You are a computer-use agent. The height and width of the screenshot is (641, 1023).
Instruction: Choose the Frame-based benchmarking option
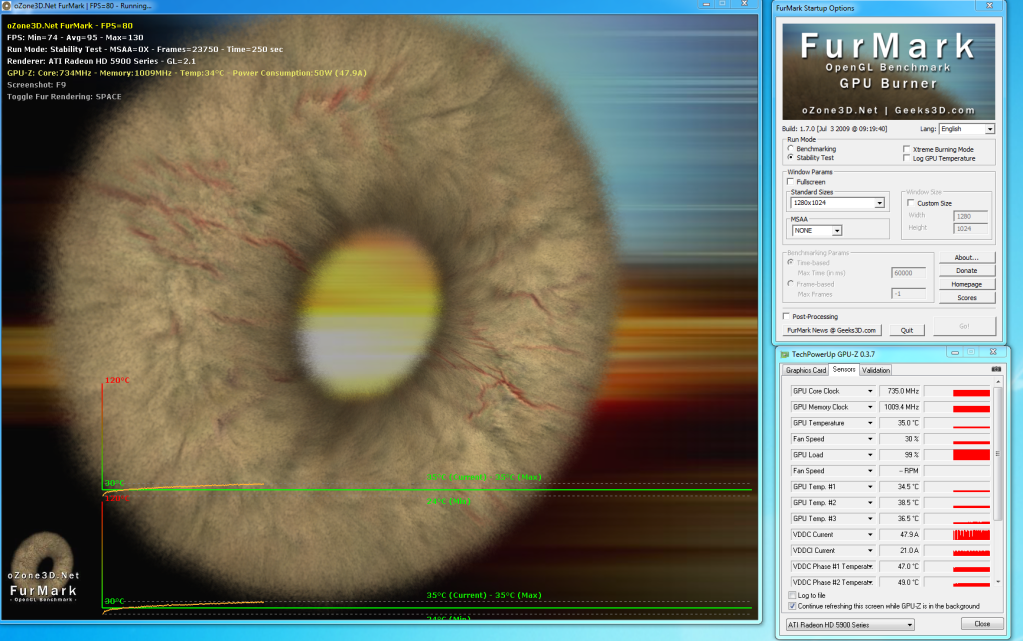[791, 284]
